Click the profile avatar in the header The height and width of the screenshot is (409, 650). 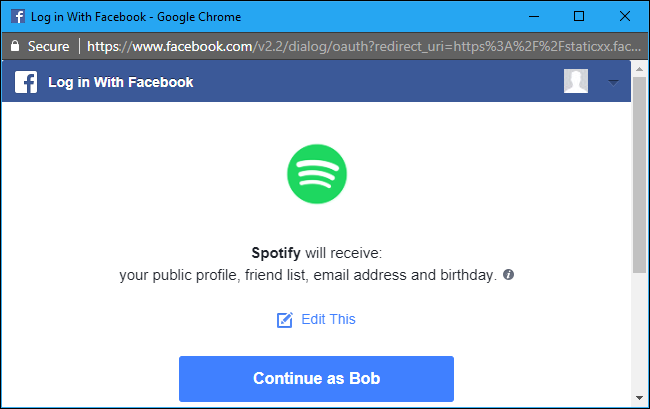575,82
